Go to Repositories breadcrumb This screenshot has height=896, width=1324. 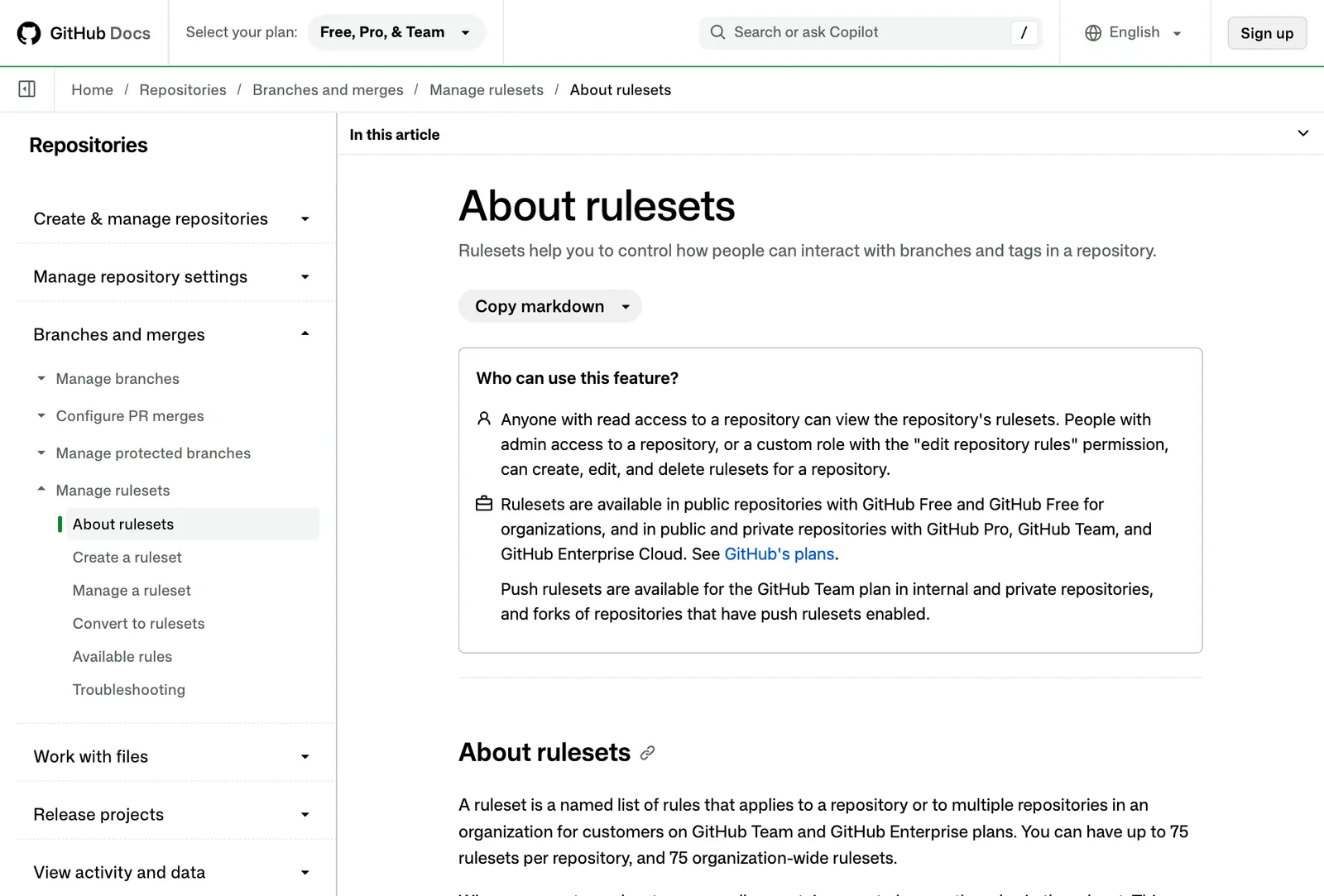(183, 89)
